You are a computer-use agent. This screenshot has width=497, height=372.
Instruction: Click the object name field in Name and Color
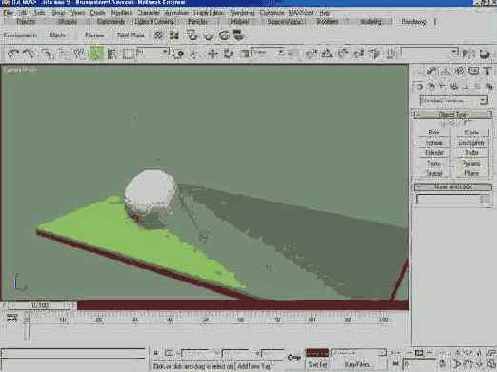tap(448, 199)
